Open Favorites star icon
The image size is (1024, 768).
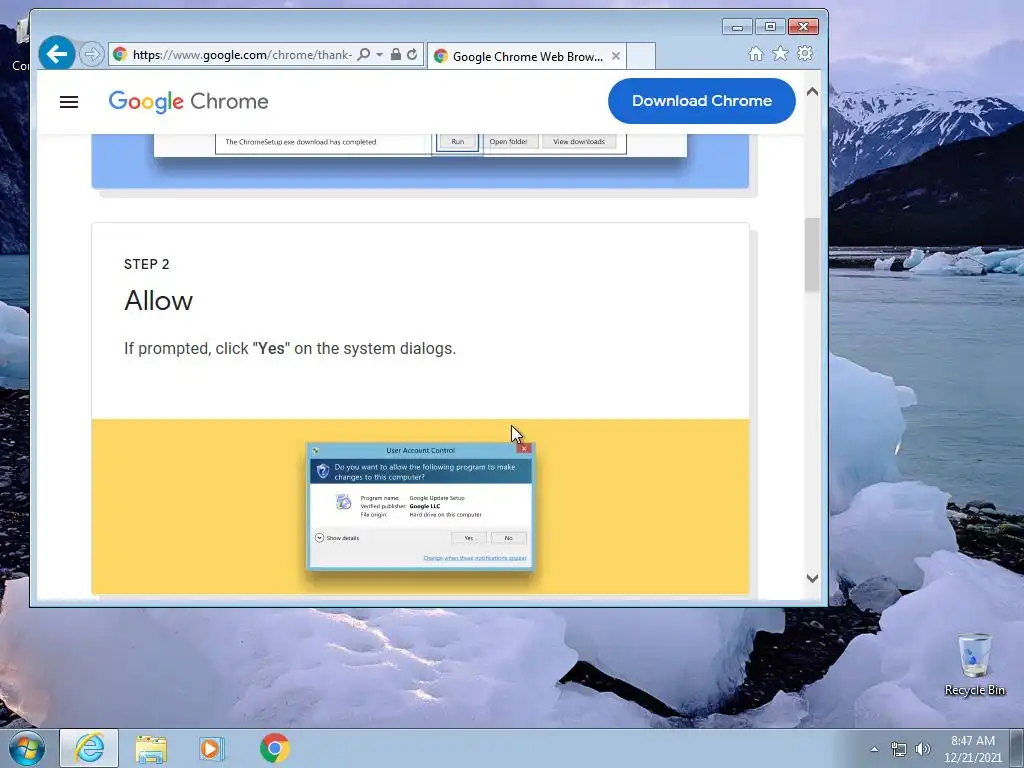[x=780, y=54]
